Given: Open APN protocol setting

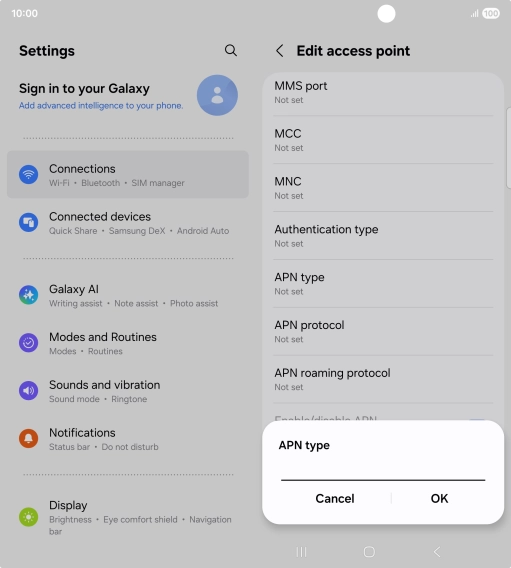Looking at the screenshot, I should (x=383, y=331).
